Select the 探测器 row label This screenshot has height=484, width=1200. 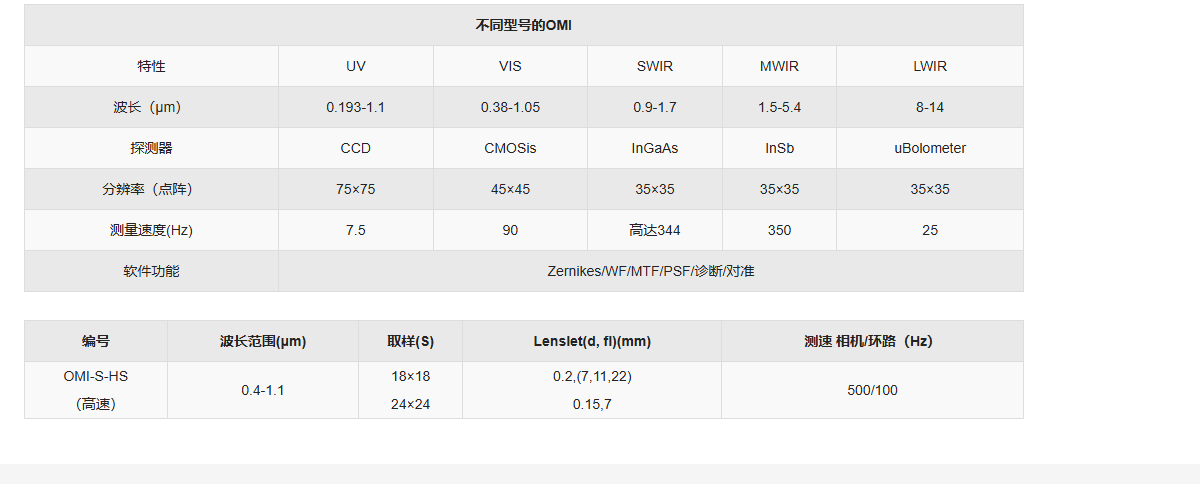tap(151, 148)
